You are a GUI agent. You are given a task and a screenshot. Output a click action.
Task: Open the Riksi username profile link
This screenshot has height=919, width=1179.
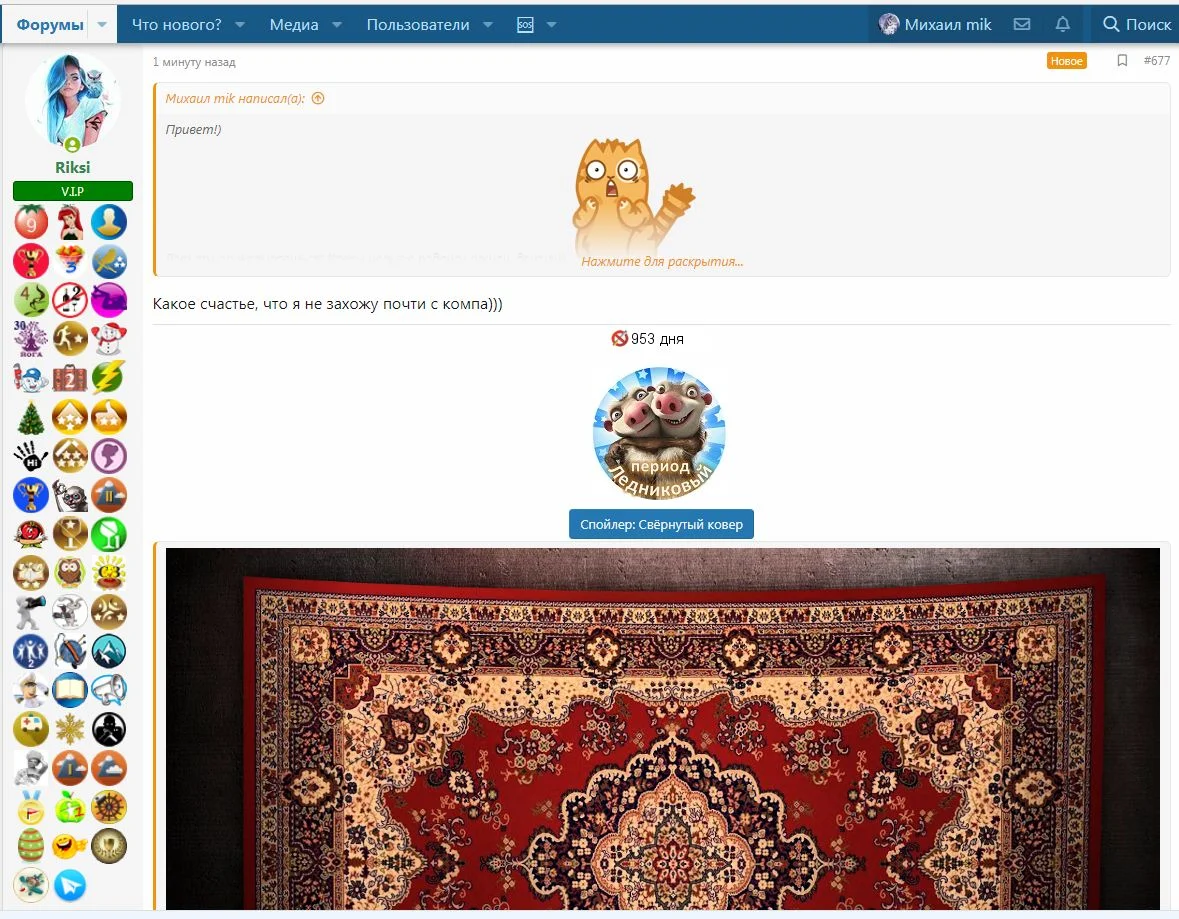click(x=72, y=167)
